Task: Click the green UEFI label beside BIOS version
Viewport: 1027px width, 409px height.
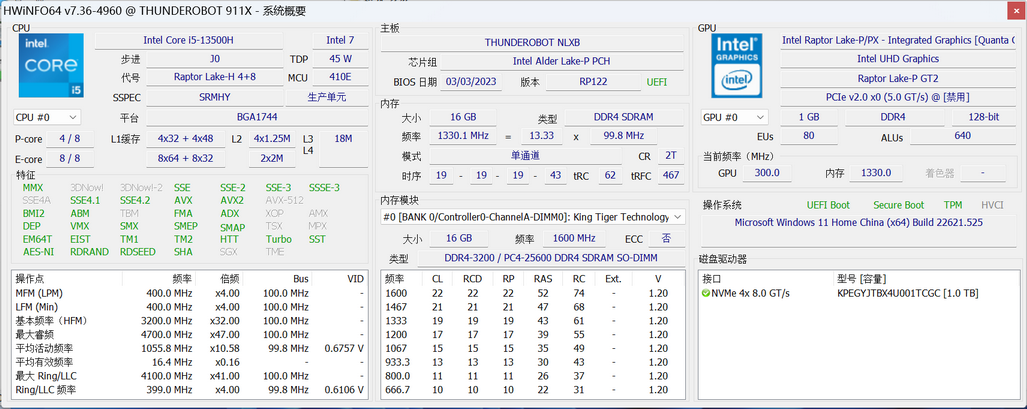Action: pyautogui.click(x=657, y=82)
